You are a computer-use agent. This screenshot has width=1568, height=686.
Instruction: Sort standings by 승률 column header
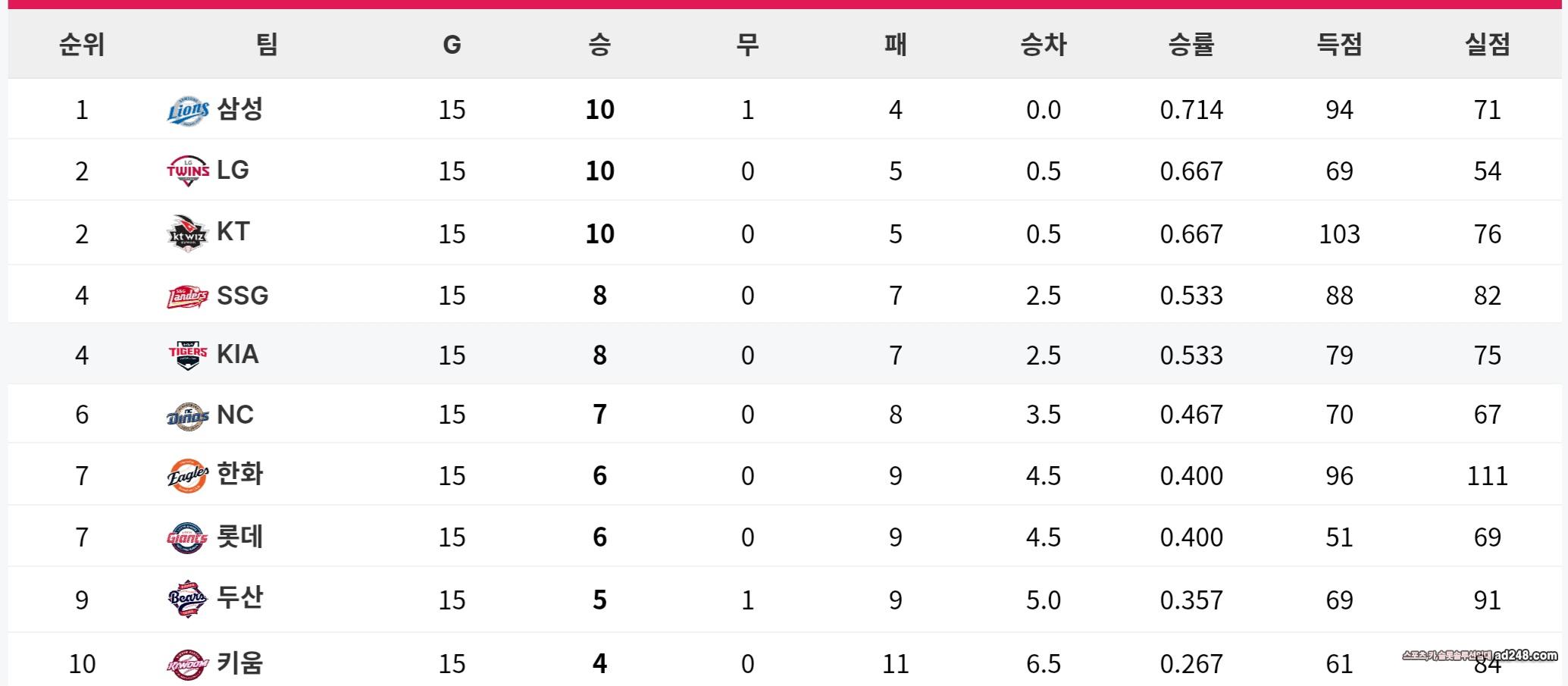(1191, 45)
